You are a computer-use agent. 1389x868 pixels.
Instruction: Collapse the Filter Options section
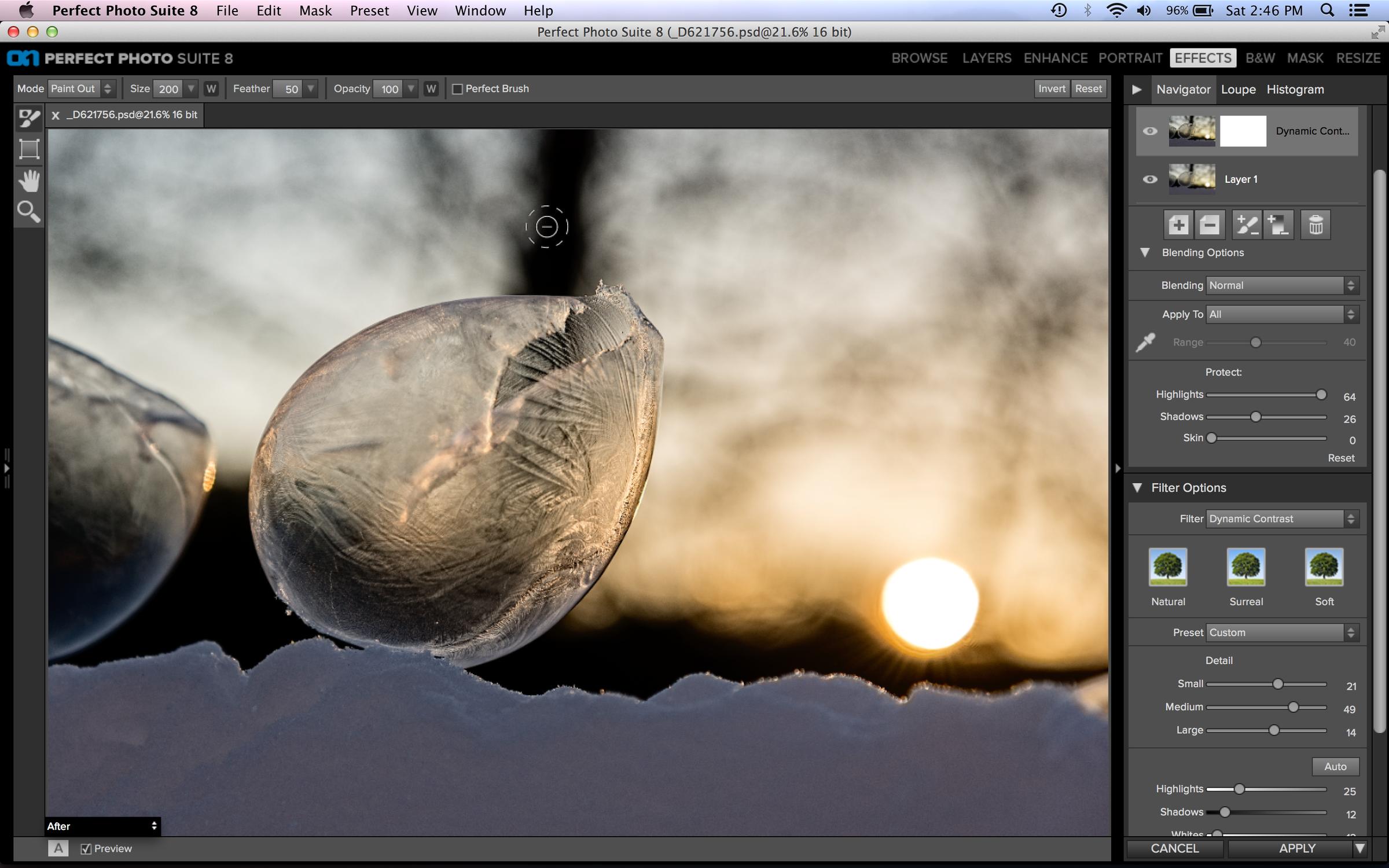1137,488
